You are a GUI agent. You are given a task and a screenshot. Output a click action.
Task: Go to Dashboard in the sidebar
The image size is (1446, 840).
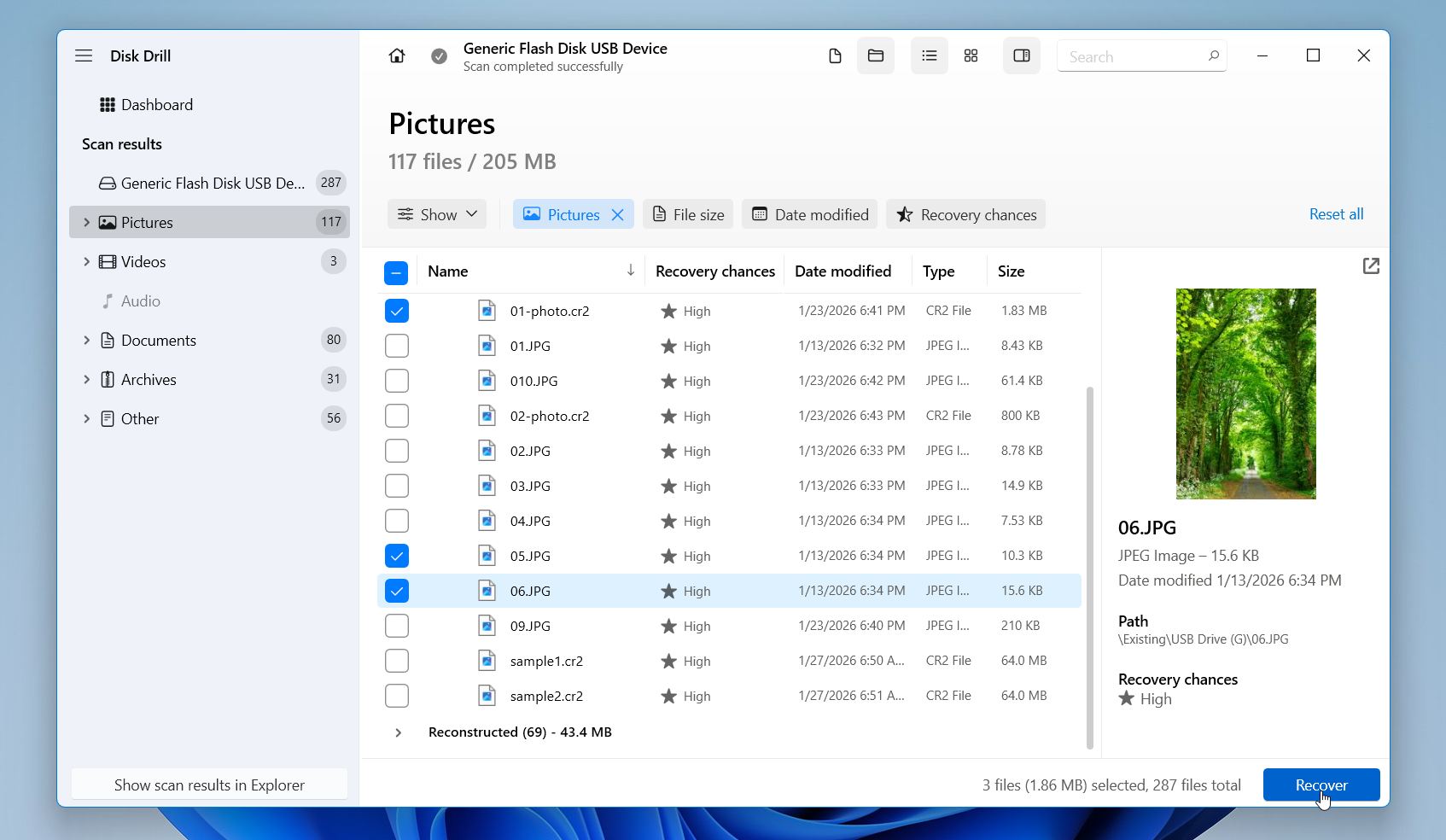click(157, 104)
